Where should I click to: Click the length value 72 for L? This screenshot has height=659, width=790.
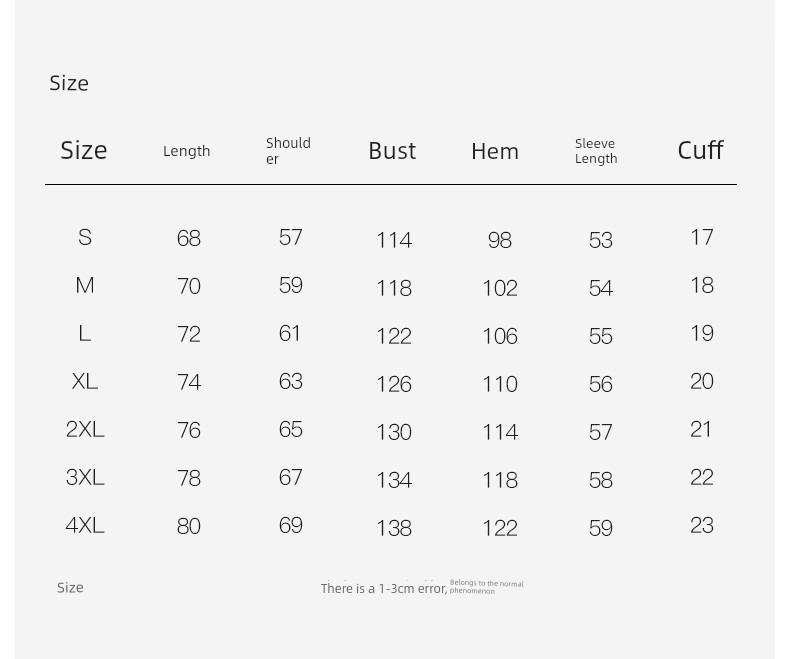click(x=189, y=334)
